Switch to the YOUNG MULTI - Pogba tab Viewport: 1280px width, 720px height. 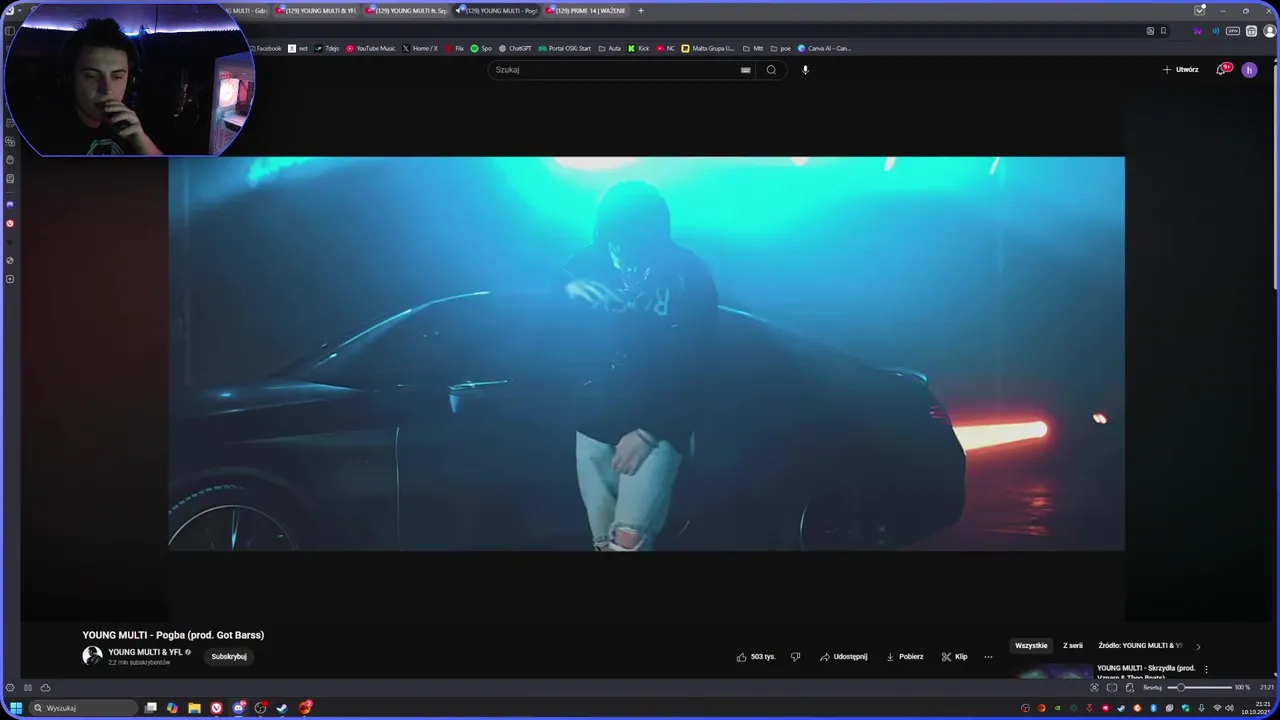coord(497,11)
